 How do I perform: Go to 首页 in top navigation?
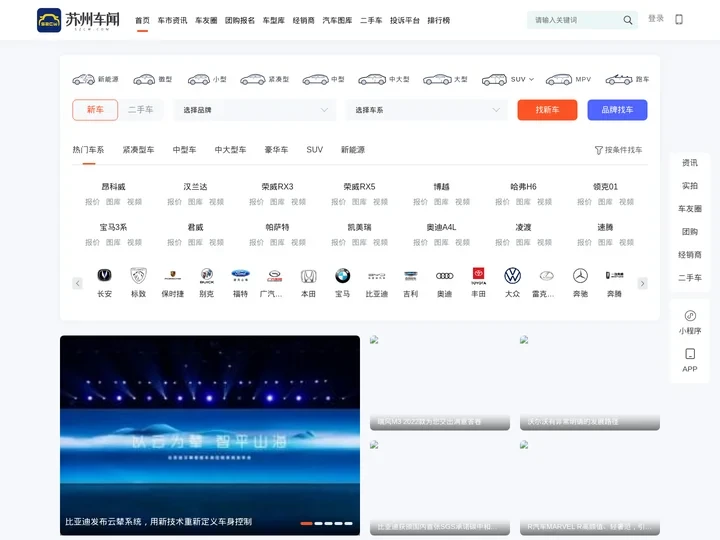[x=142, y=20]
